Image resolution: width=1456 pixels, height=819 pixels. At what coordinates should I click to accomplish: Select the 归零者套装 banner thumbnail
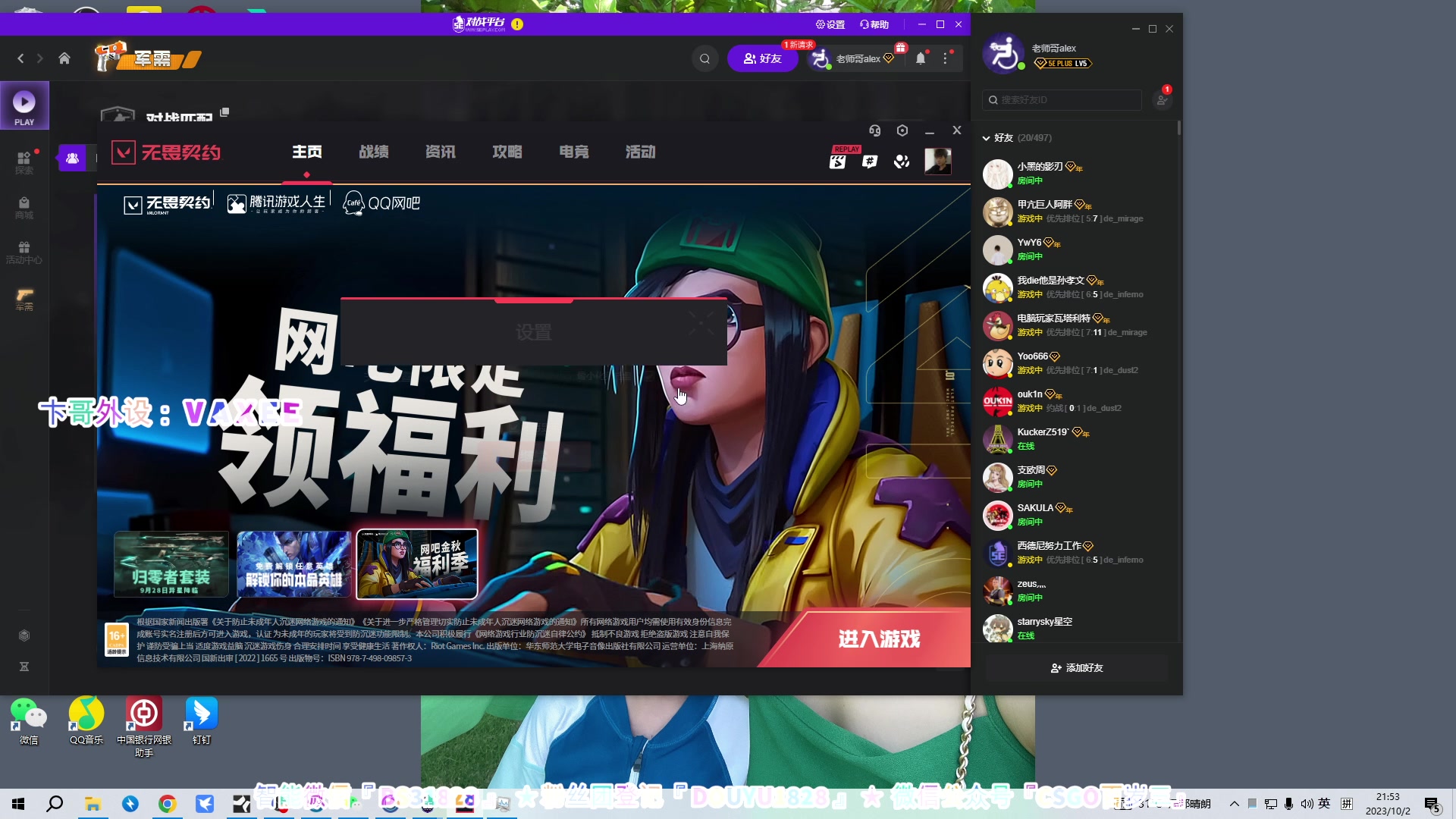point(171,564)
